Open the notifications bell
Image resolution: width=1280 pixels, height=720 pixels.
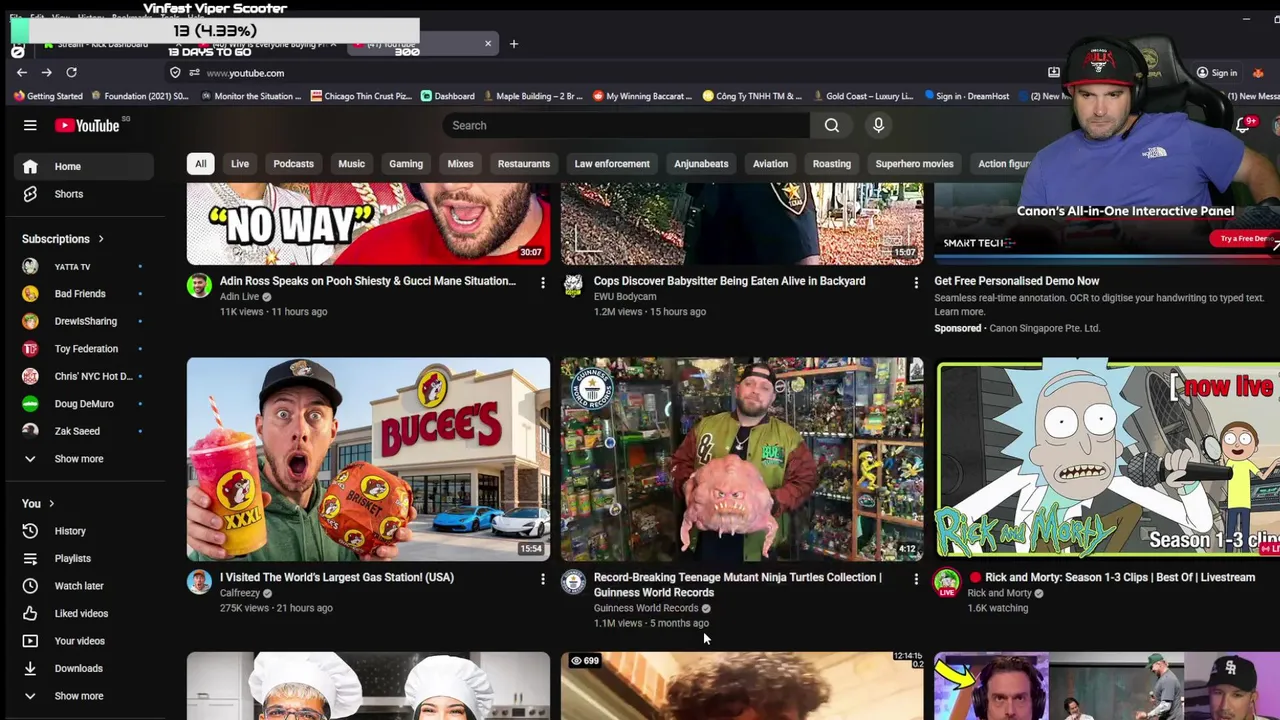1243,125
